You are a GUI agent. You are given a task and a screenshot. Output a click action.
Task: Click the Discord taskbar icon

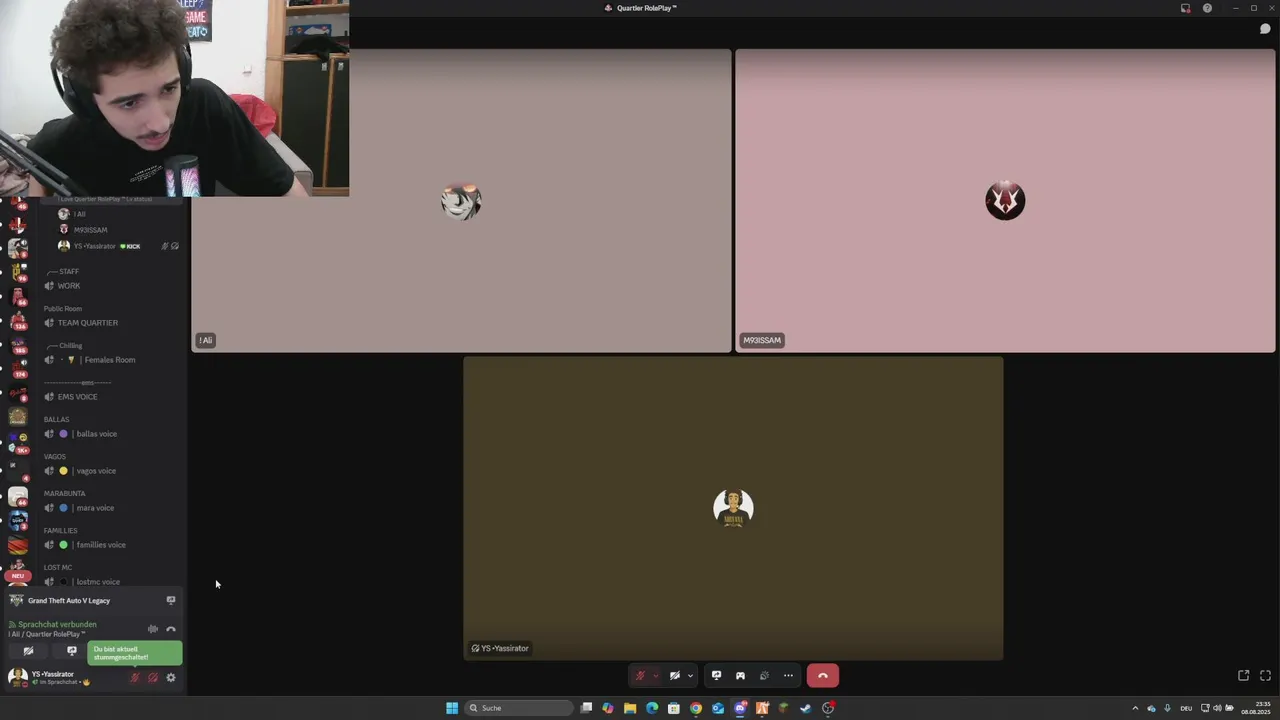(x=740, y=708)
